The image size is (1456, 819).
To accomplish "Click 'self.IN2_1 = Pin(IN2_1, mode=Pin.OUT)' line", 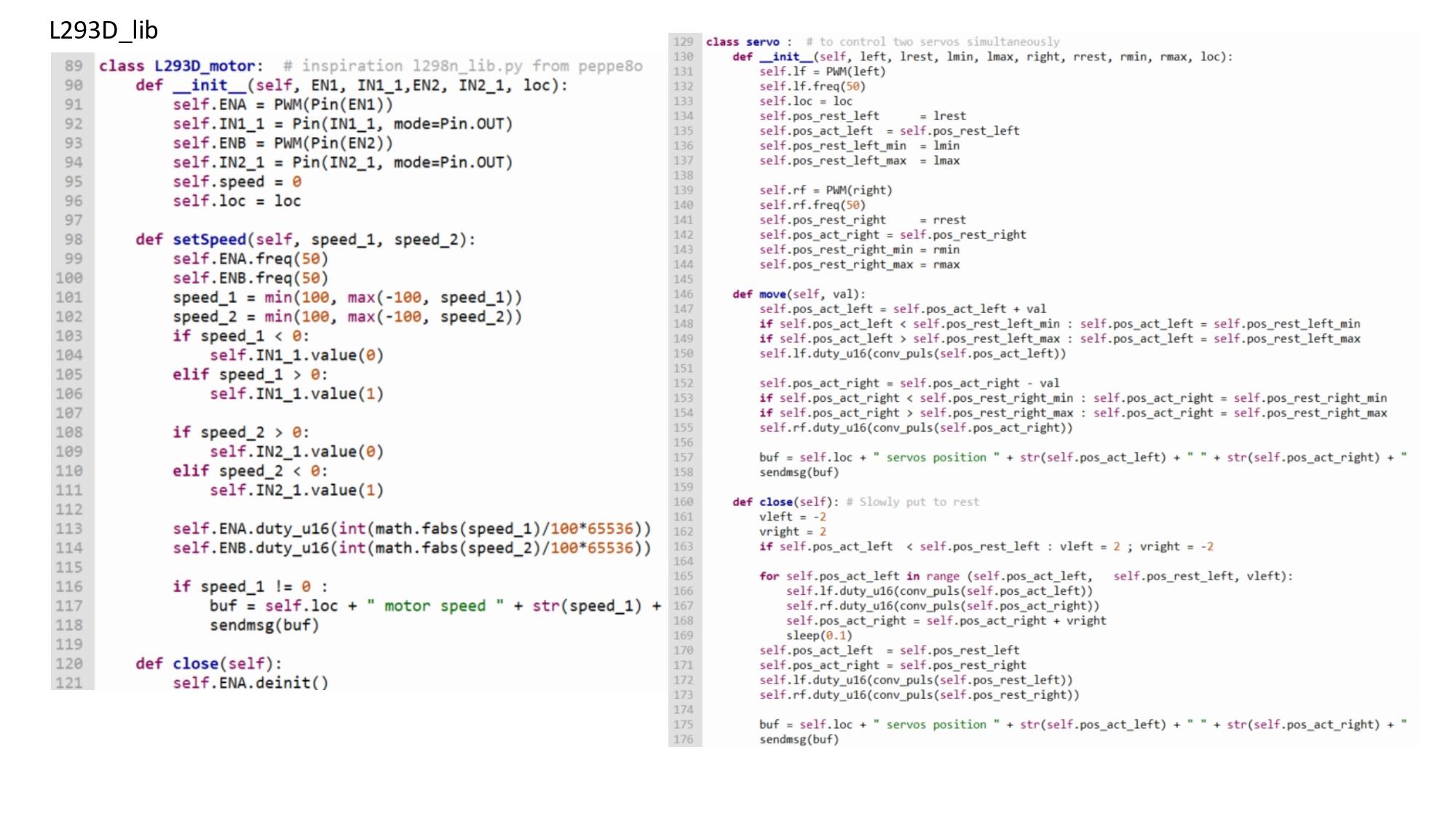I will tap(343, 162).
